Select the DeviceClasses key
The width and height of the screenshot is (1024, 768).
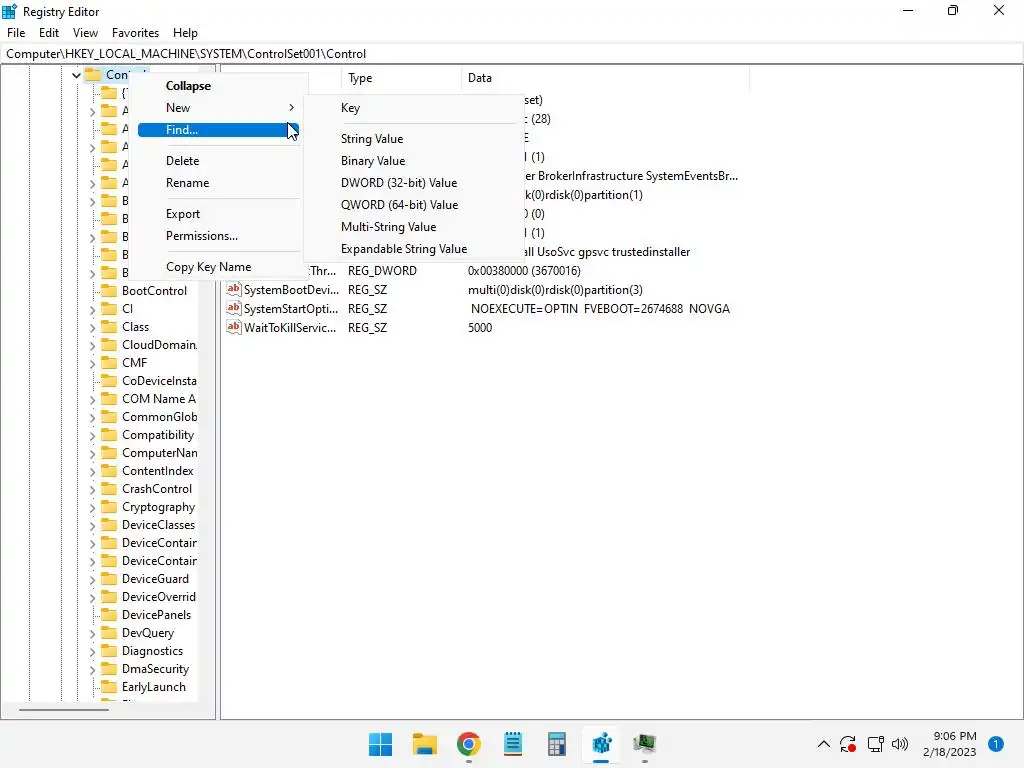[158, 525]
